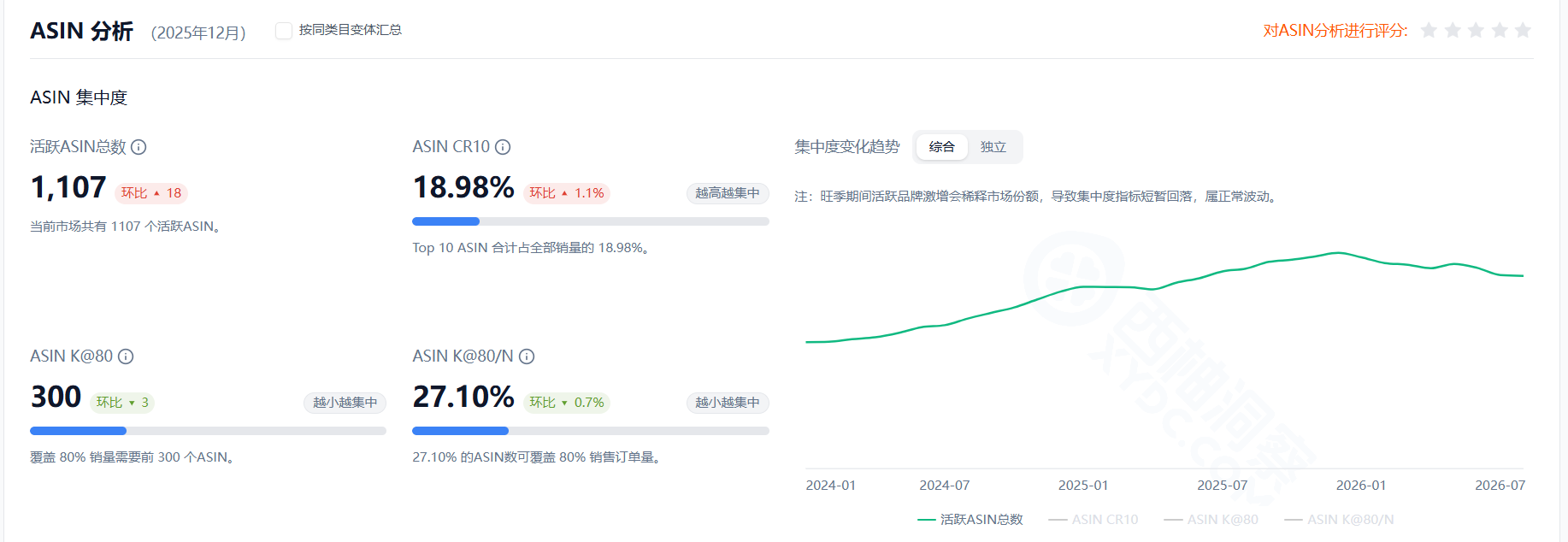Give five-star rating using last star

pyautogui.click(x=1523, y=31)
